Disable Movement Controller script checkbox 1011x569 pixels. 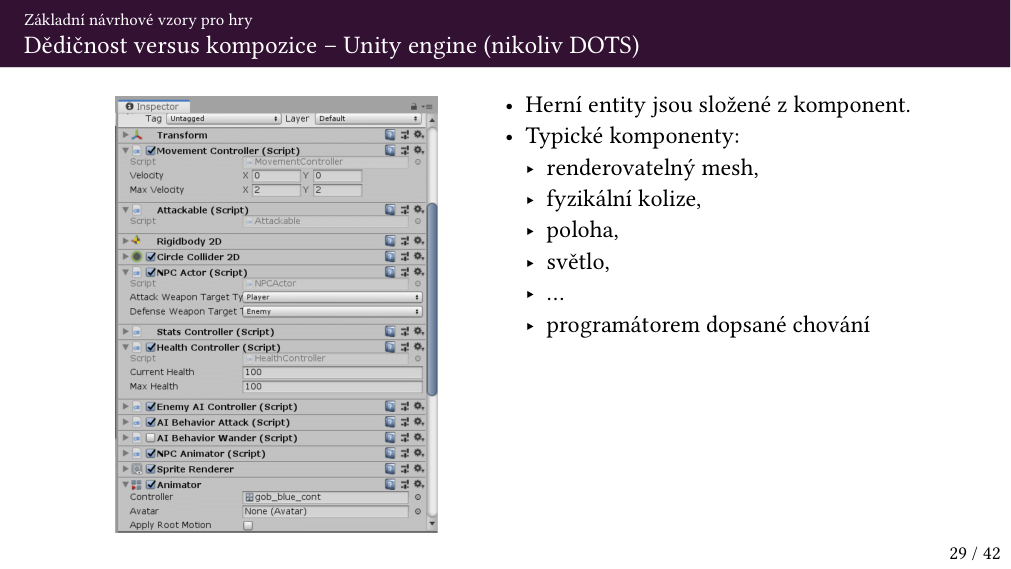[151, 150]
